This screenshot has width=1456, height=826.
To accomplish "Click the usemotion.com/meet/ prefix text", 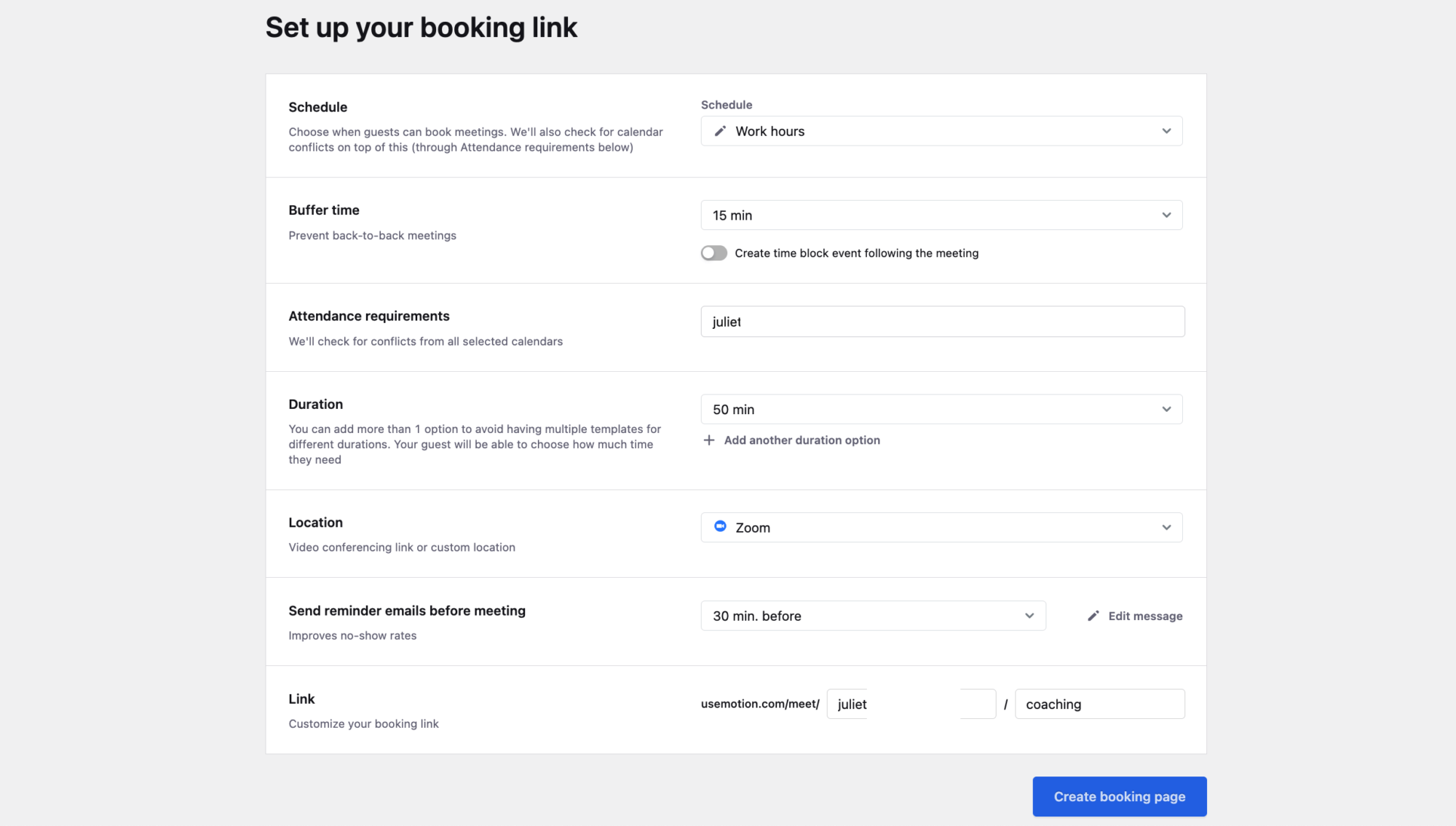I will coord(760,704).
